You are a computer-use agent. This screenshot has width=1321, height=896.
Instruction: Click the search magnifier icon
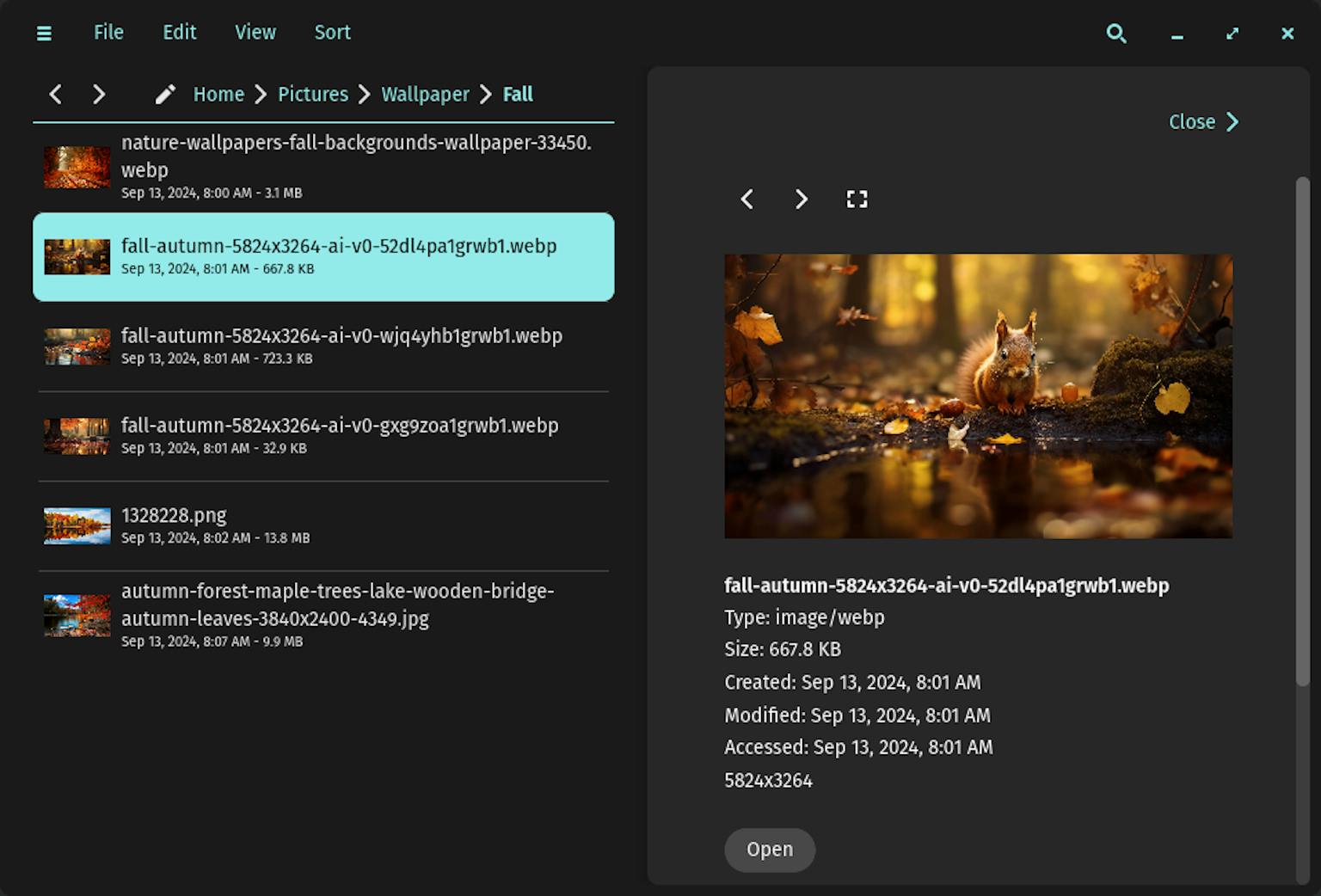(x=1115, y=33)
